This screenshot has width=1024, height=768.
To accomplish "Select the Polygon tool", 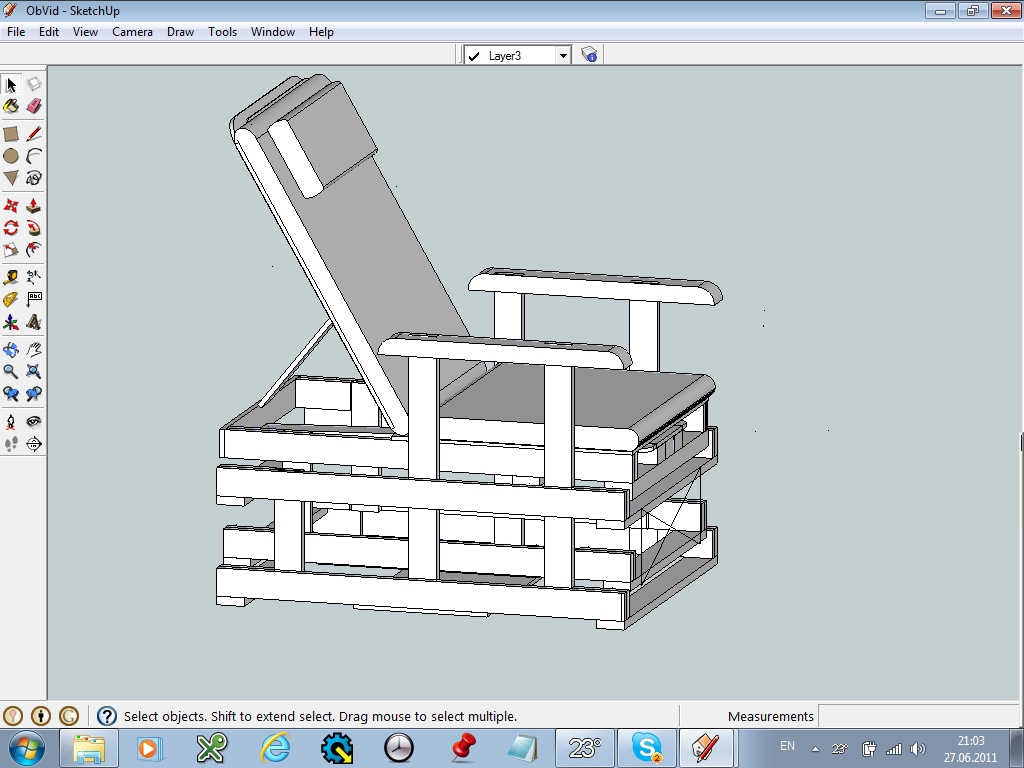I will pyautogui.click(x=11, y=178).
